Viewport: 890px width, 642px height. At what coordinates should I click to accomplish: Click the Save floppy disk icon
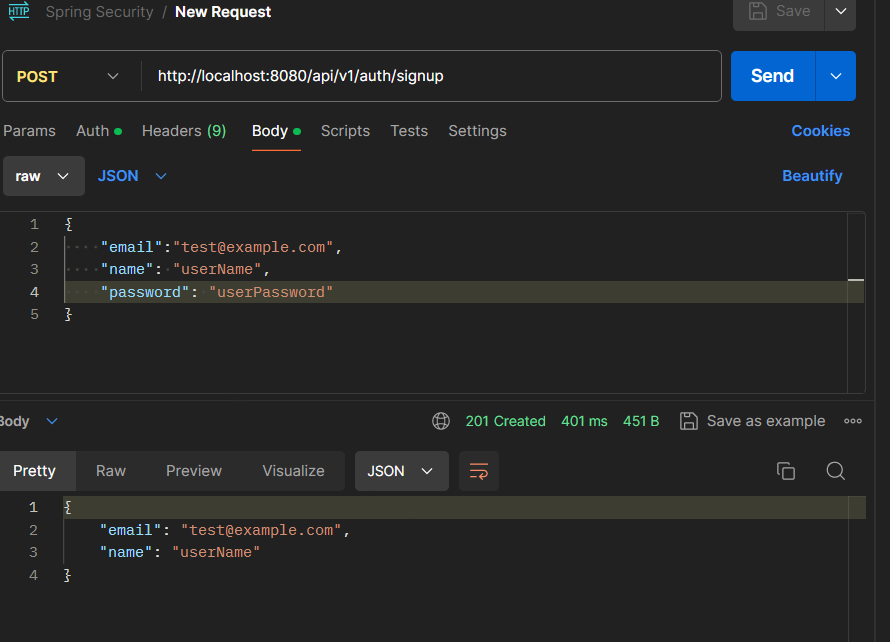(x=758, y=11)
